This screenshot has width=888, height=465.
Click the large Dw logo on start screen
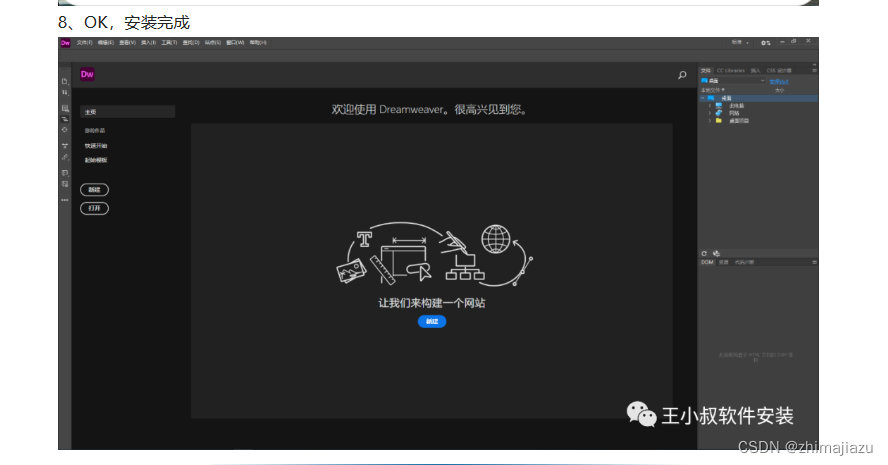(87, 74)
